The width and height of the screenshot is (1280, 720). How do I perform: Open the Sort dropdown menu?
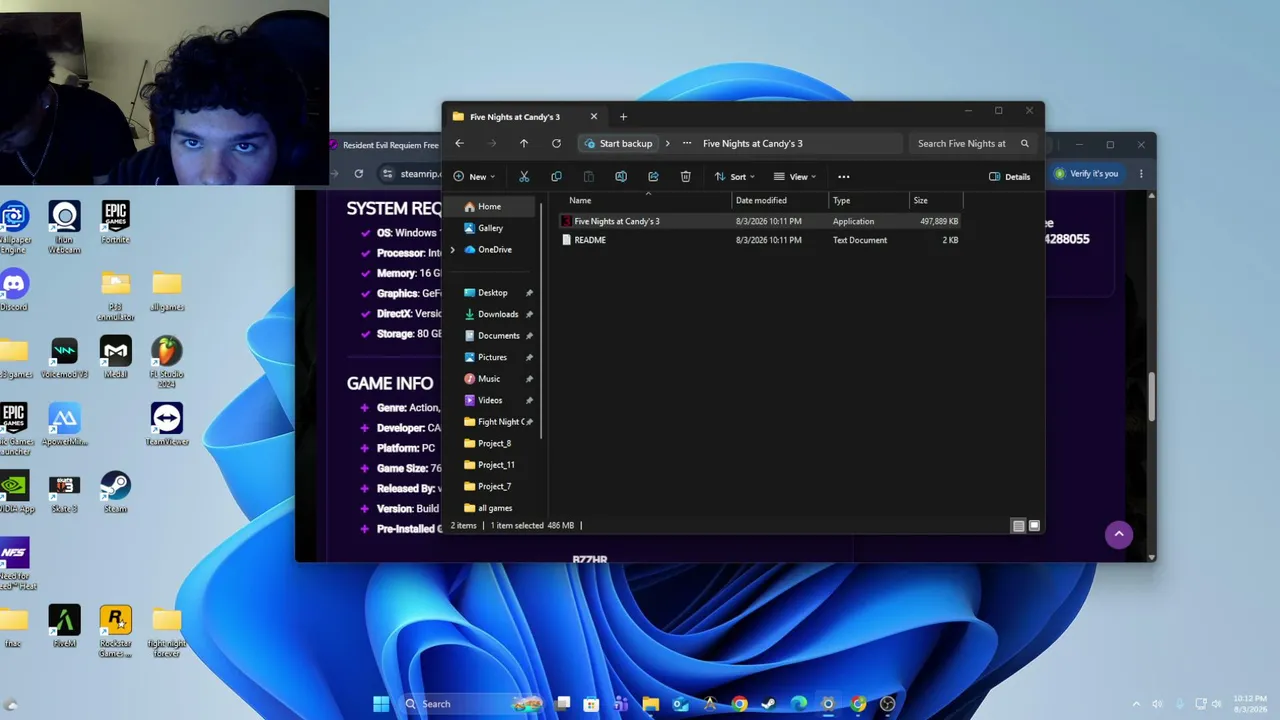click(x=735, y=177)
